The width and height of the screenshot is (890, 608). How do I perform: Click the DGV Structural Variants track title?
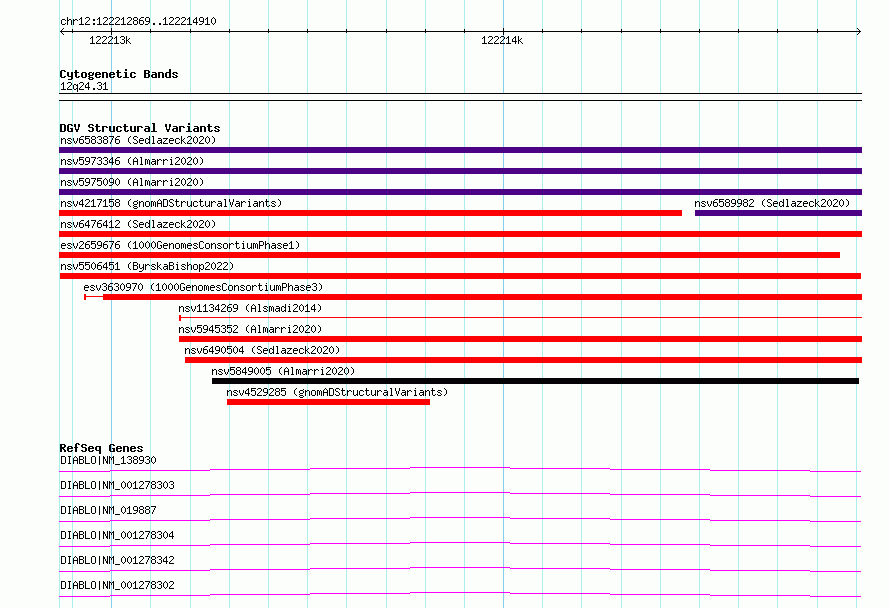point(140,128)
